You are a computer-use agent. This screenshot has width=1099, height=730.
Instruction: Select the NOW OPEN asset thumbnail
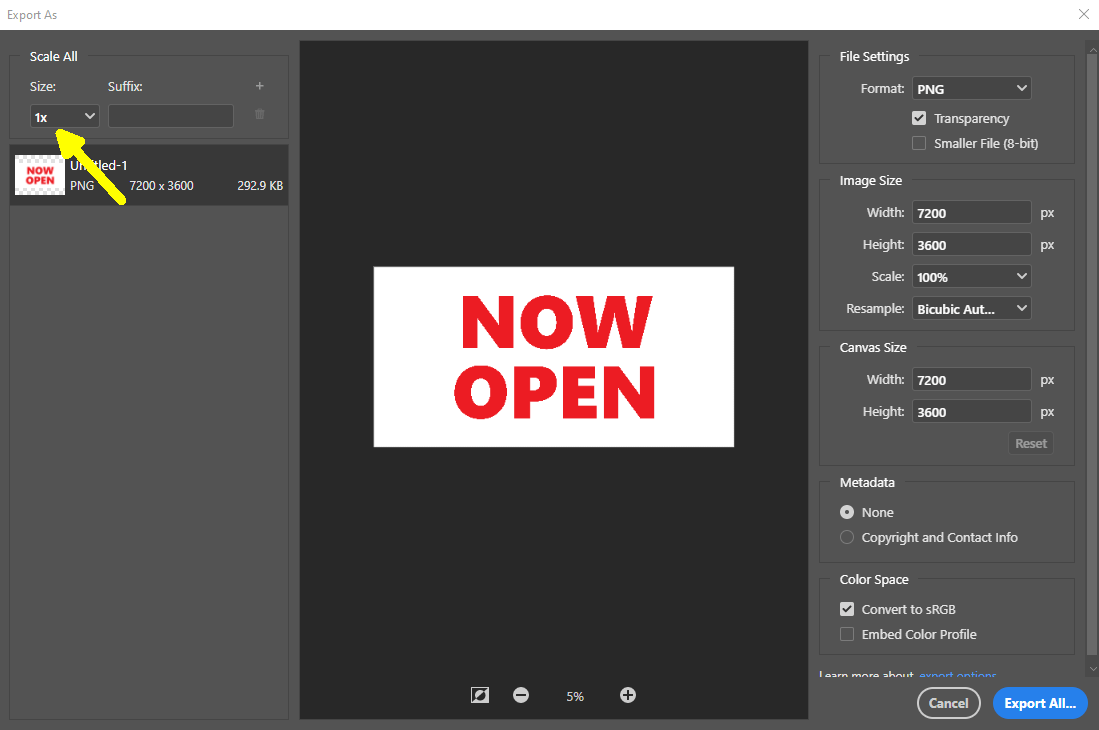(x=40, y=176)
